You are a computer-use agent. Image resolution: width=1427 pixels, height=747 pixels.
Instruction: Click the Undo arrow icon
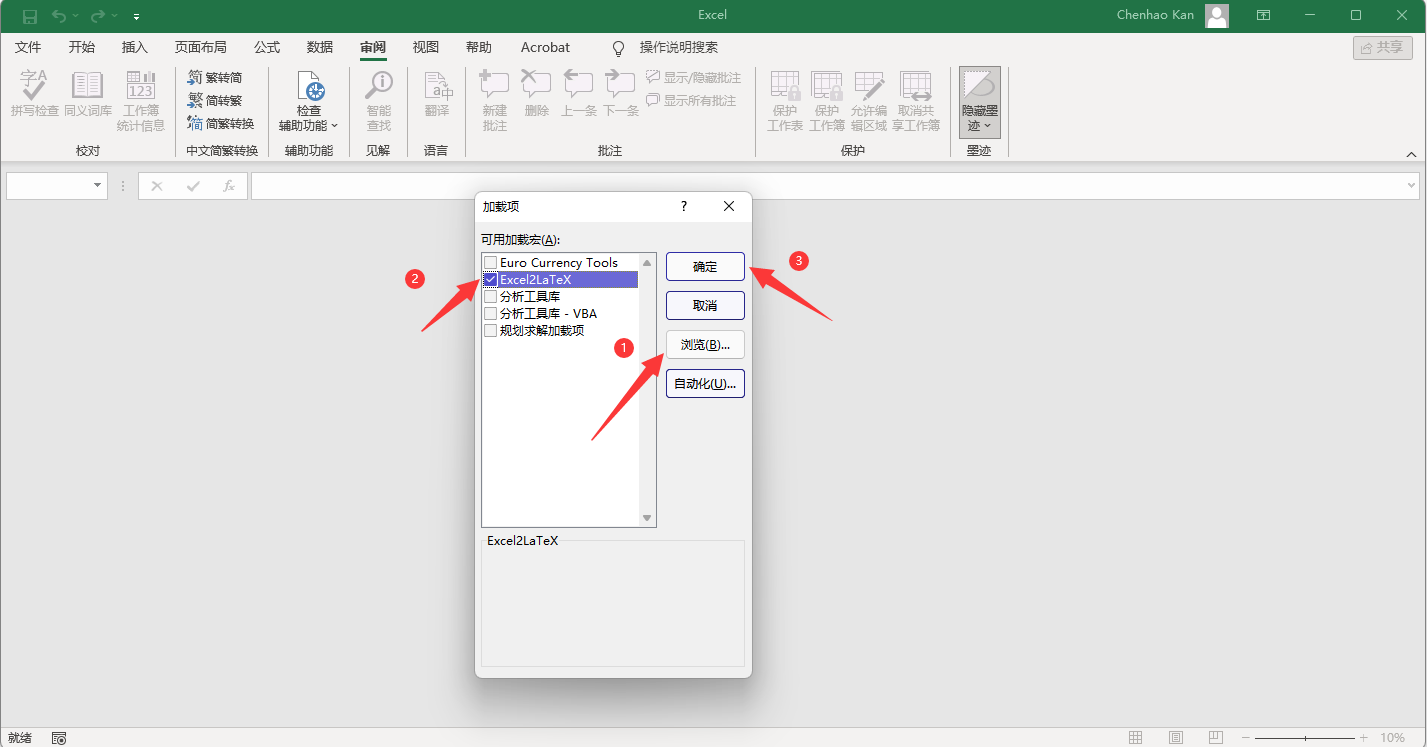[x=59, y=16]
